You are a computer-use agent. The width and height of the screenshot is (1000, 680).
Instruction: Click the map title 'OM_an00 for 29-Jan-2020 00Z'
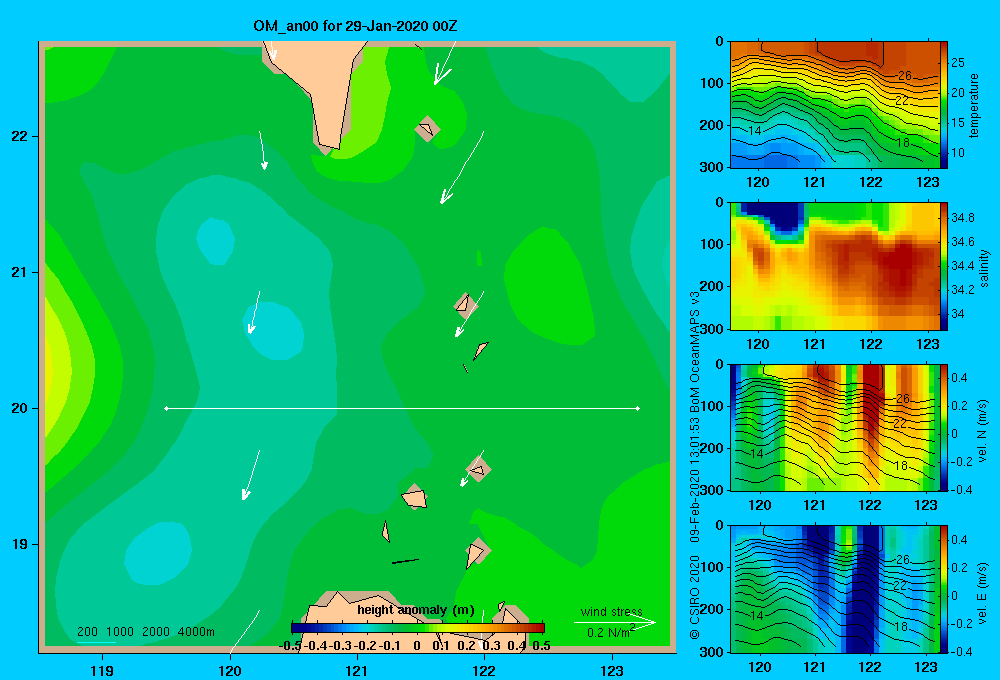pos(355,26)
